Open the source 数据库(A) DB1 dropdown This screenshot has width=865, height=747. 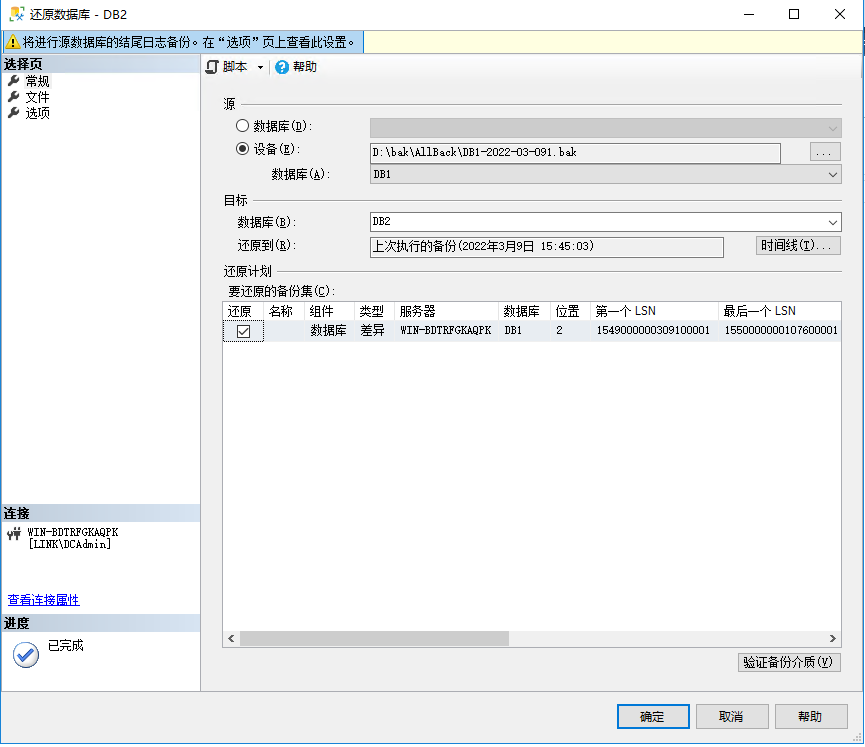(x=833, y=175)
